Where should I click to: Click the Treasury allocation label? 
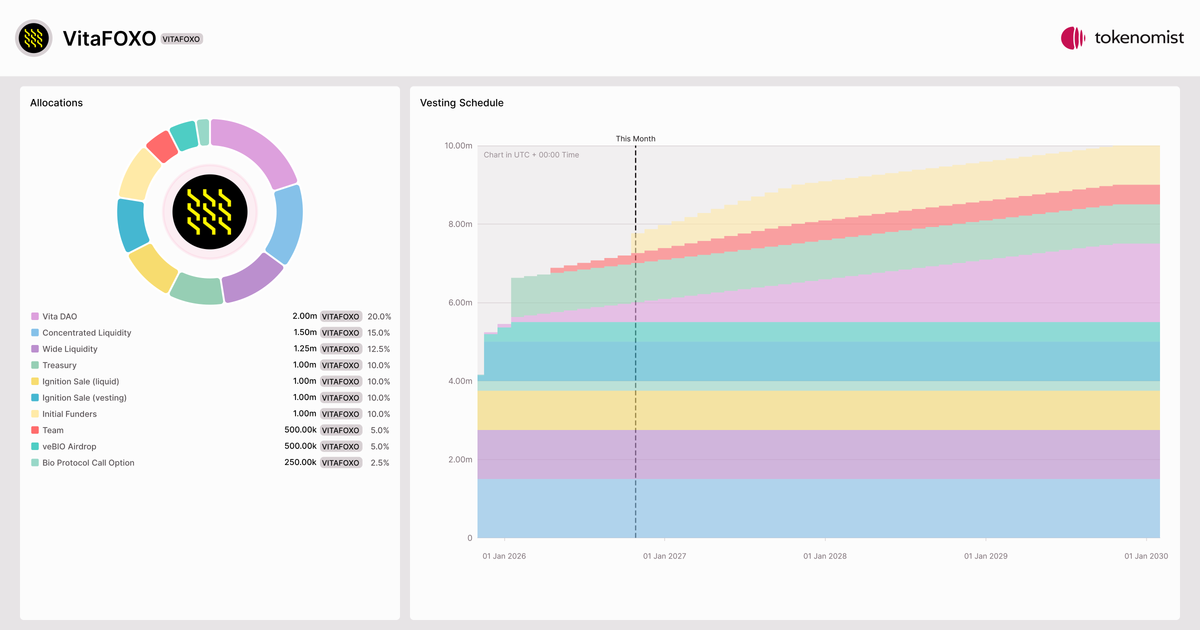[x=60, y=365]
